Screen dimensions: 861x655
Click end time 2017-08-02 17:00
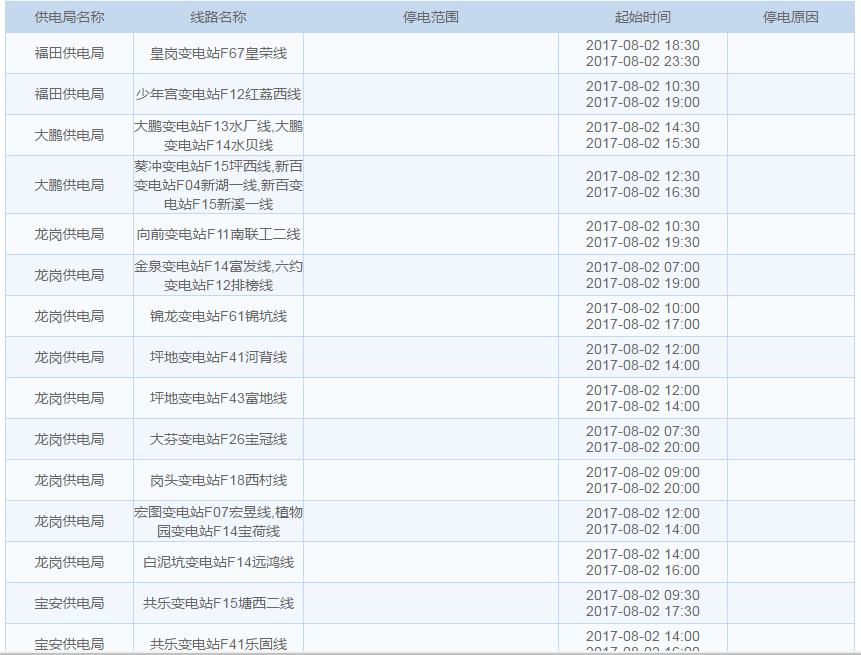tap(643, 324)
